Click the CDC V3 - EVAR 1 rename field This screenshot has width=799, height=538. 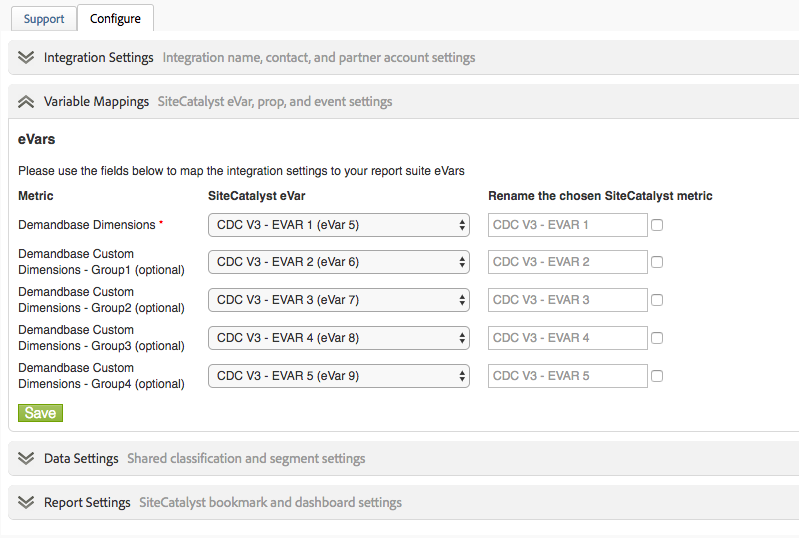click(x=568, y=225)
